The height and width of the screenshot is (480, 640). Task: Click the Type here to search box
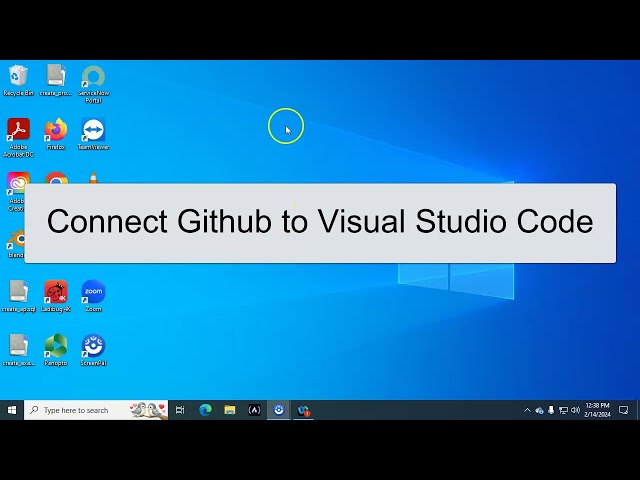96,410
